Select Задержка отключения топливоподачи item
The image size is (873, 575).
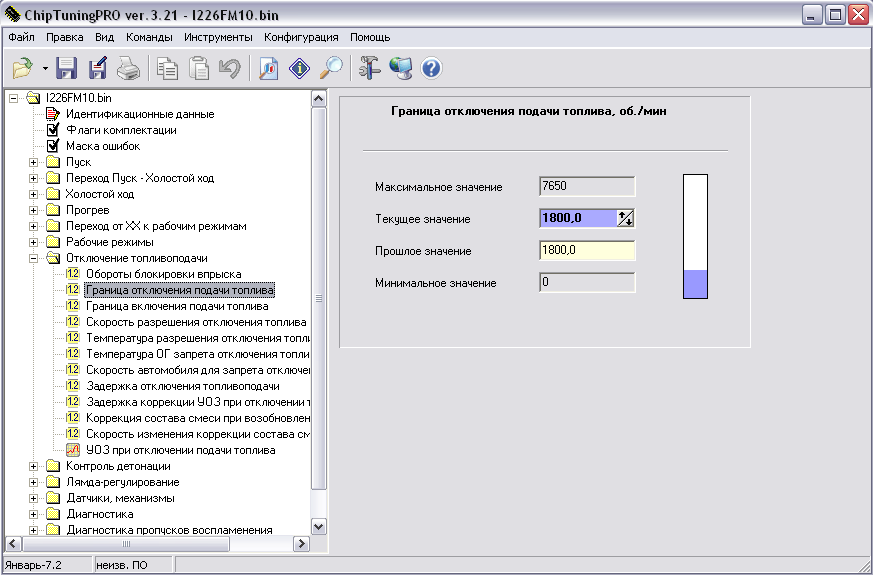click(x=183, y=386)
